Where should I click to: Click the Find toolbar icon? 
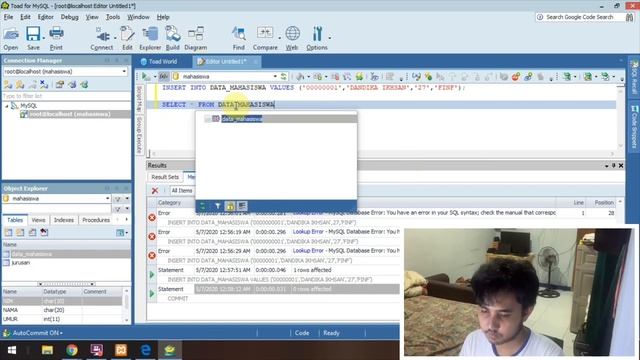pos(239,38)
